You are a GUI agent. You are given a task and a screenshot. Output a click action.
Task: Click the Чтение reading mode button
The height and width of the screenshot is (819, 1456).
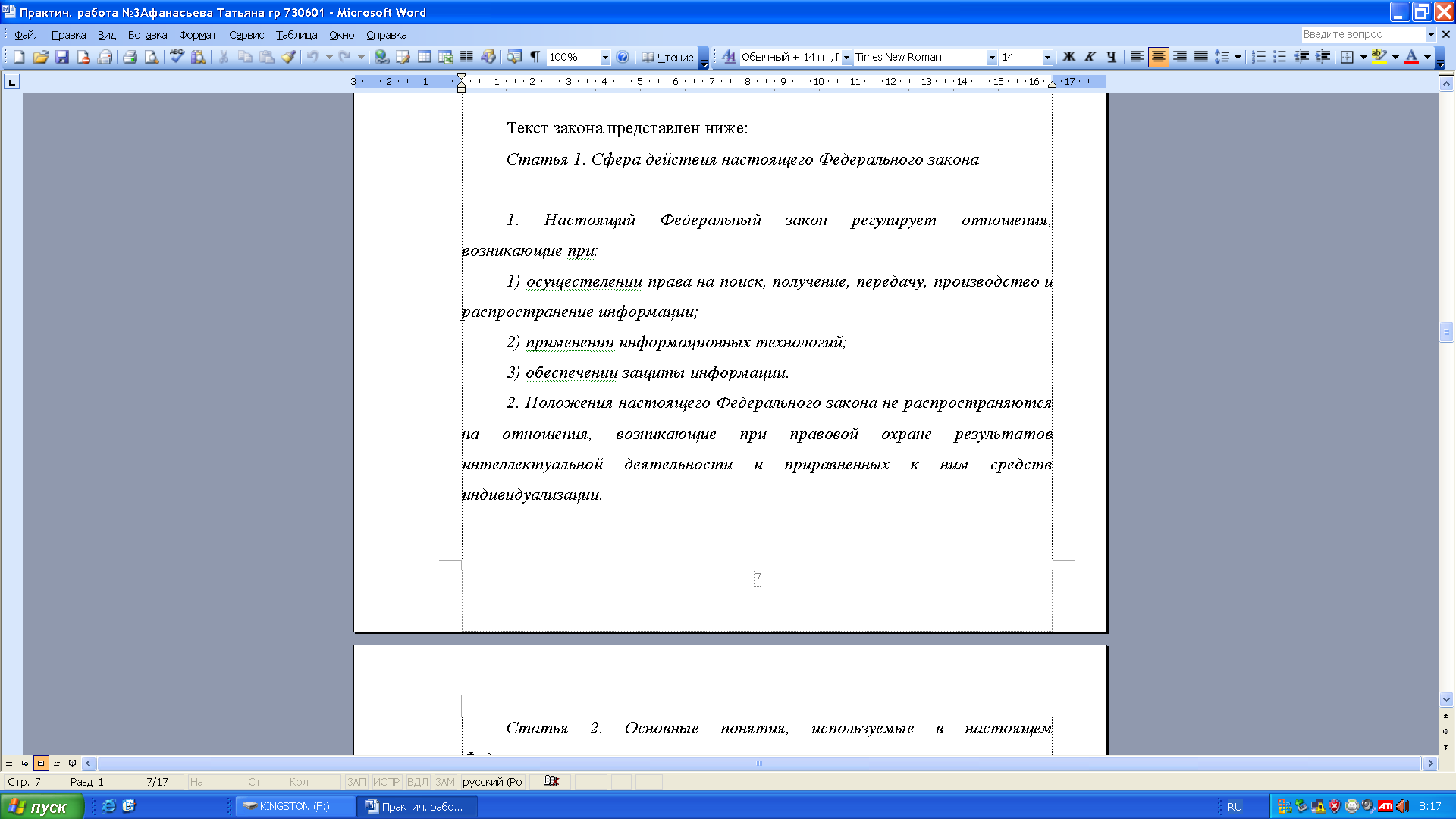667,57
